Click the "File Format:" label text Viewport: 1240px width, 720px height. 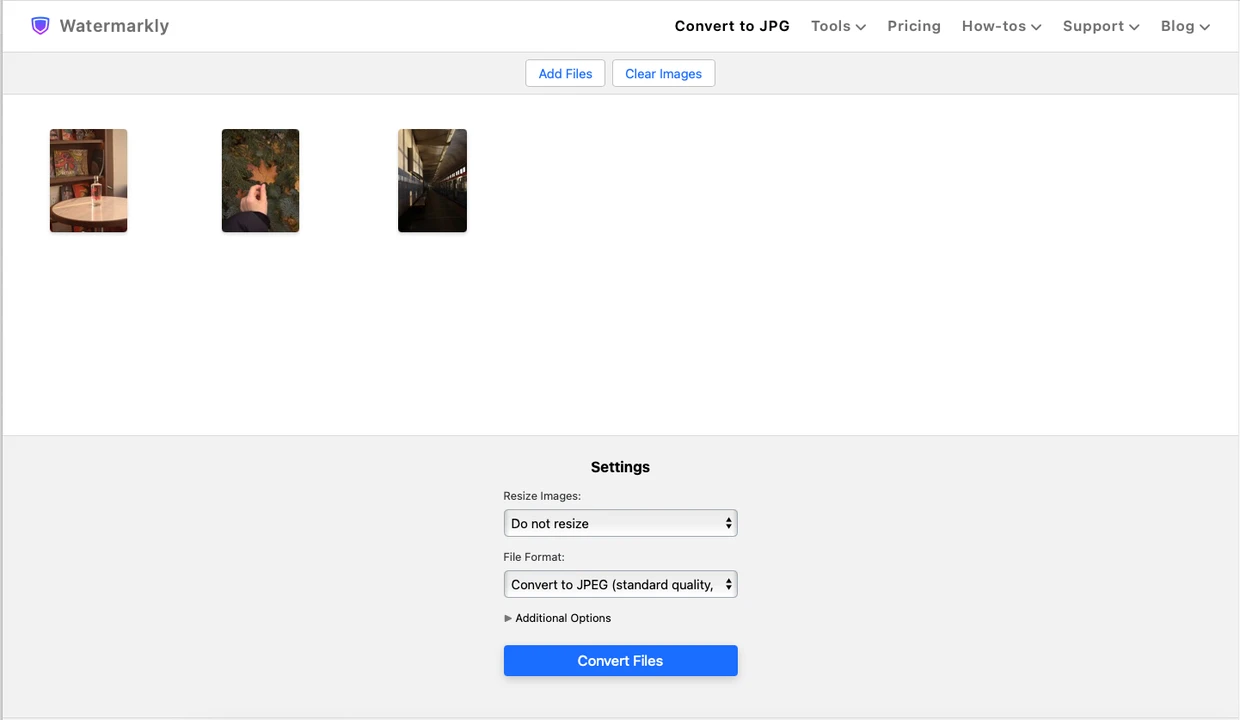click(534, 557)
